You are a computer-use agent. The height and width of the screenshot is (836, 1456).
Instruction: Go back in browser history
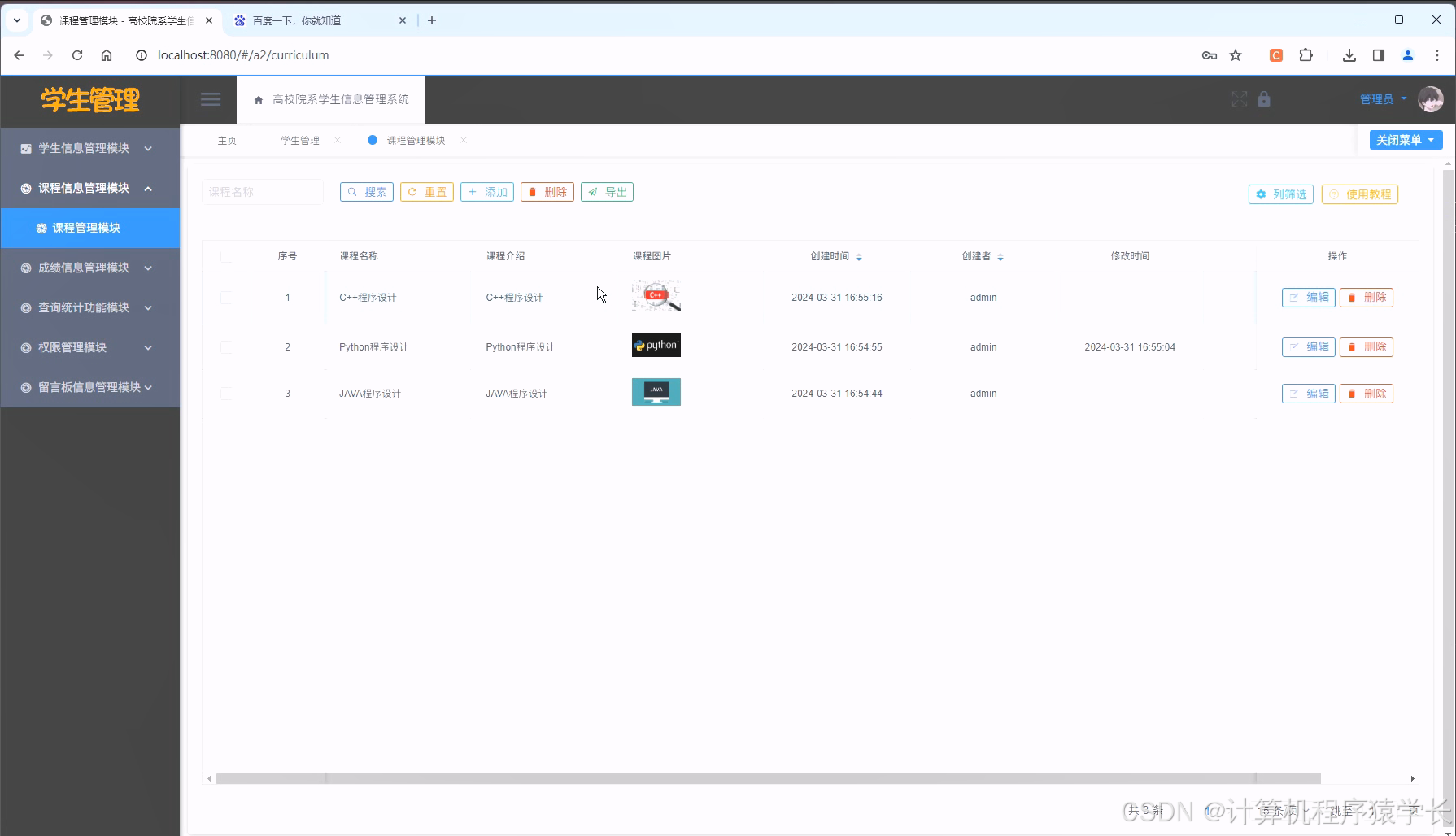click(19, 55)
